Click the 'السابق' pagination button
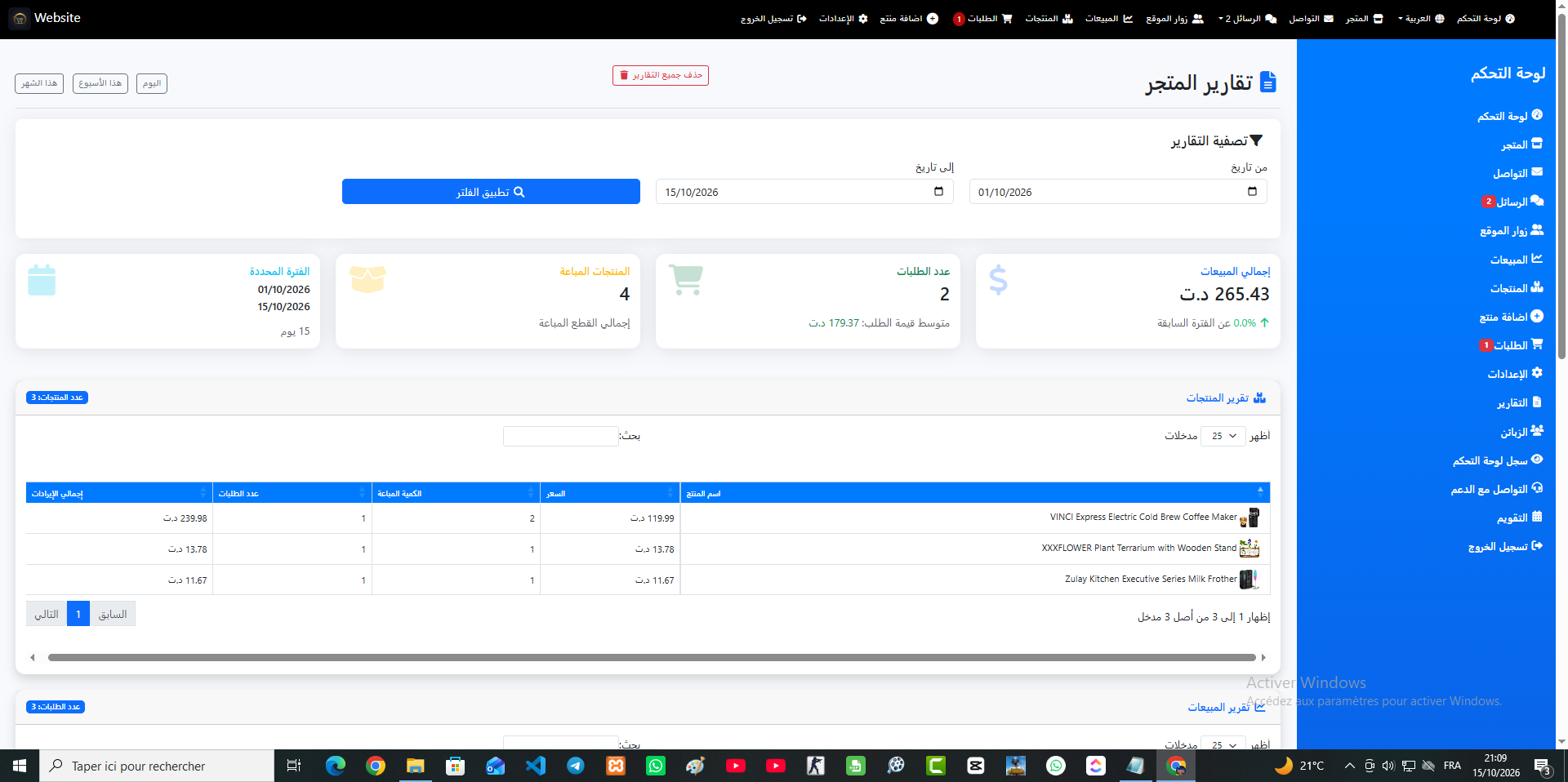1568x782 pixels. 113,614
